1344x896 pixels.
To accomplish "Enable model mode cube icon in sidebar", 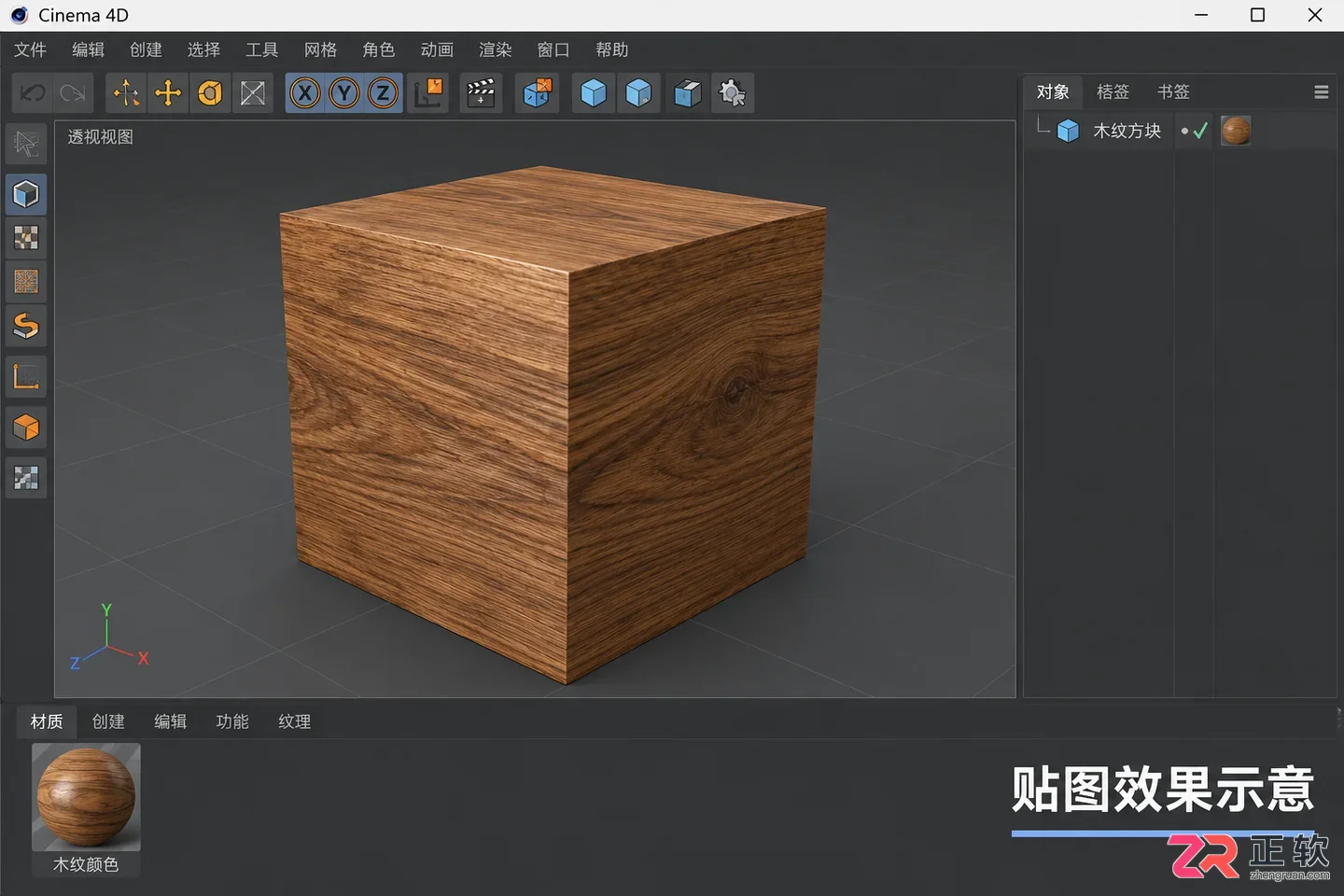I will [26, 194].
